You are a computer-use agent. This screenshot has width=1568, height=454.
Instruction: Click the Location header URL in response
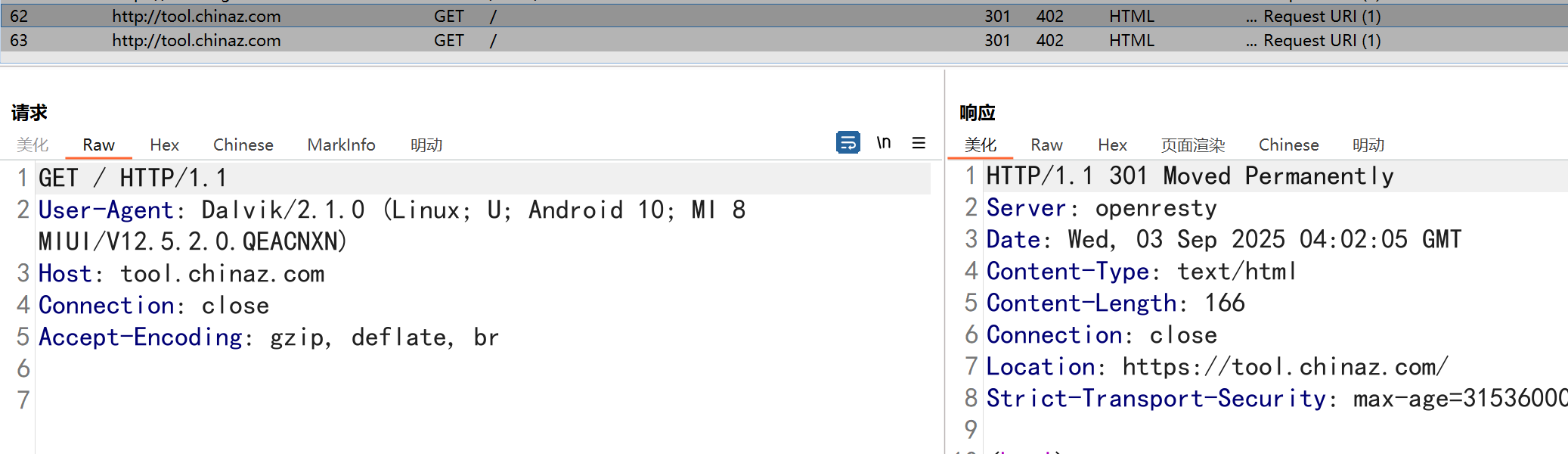(x=1284, y=367)
